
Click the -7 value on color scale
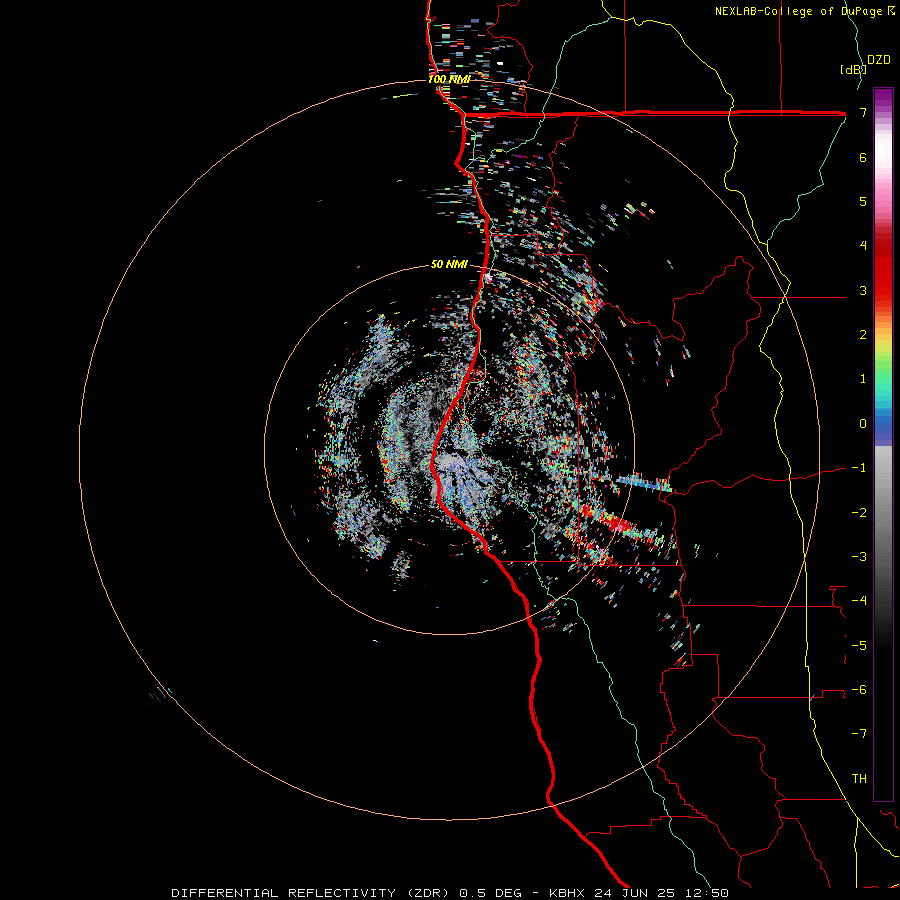point(859,734)
